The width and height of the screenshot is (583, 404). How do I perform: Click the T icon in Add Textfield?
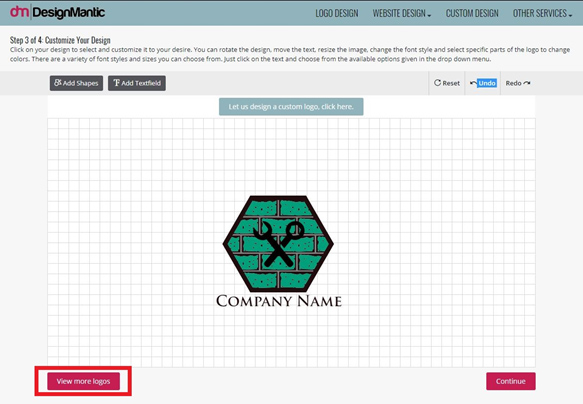click(x=116, y=83)
